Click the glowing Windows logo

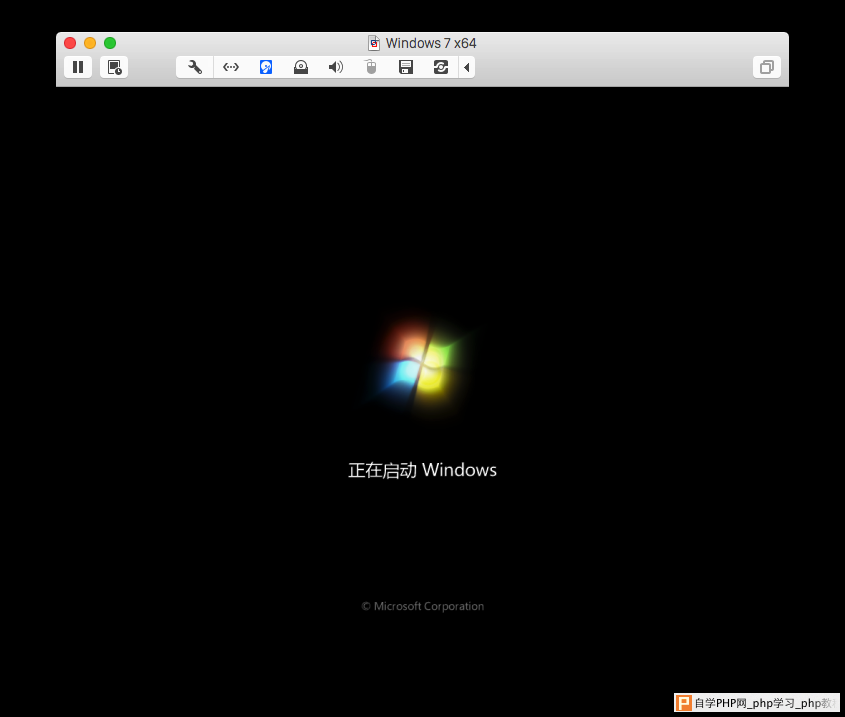pyautogui.click(x=422, y=361)
